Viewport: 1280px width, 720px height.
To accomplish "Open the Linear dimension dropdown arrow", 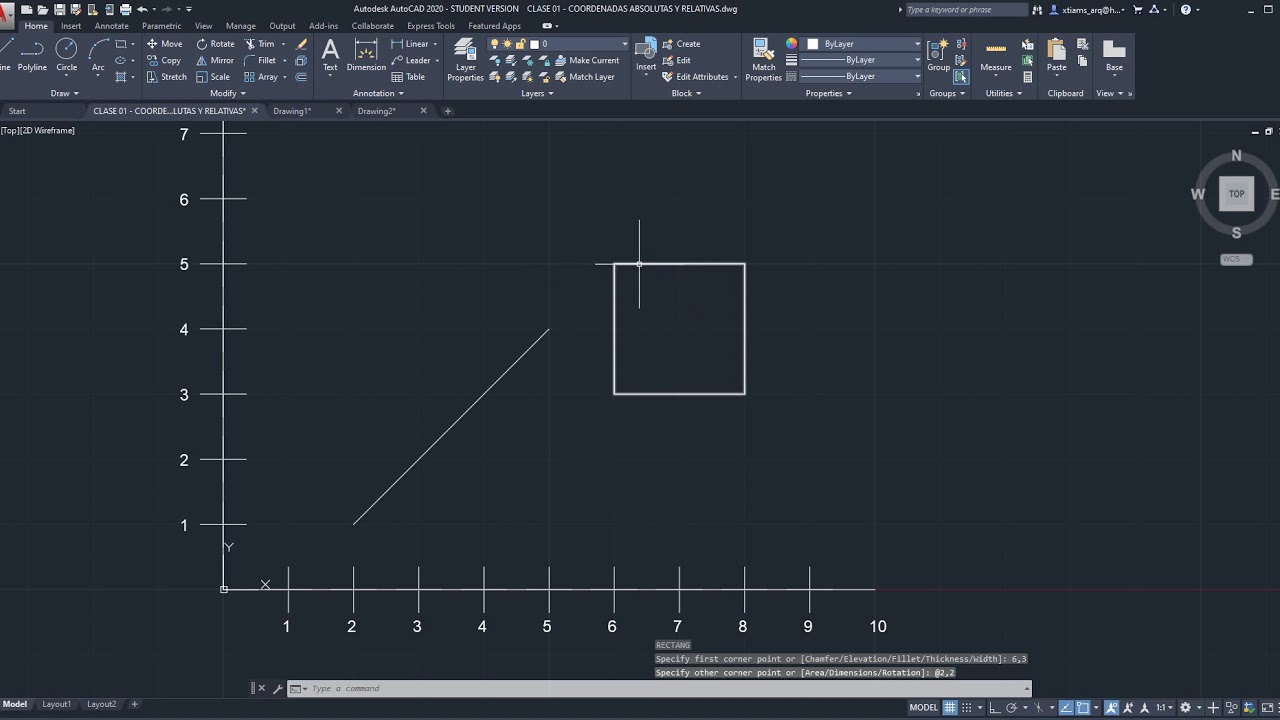I will tap(435, 44).
